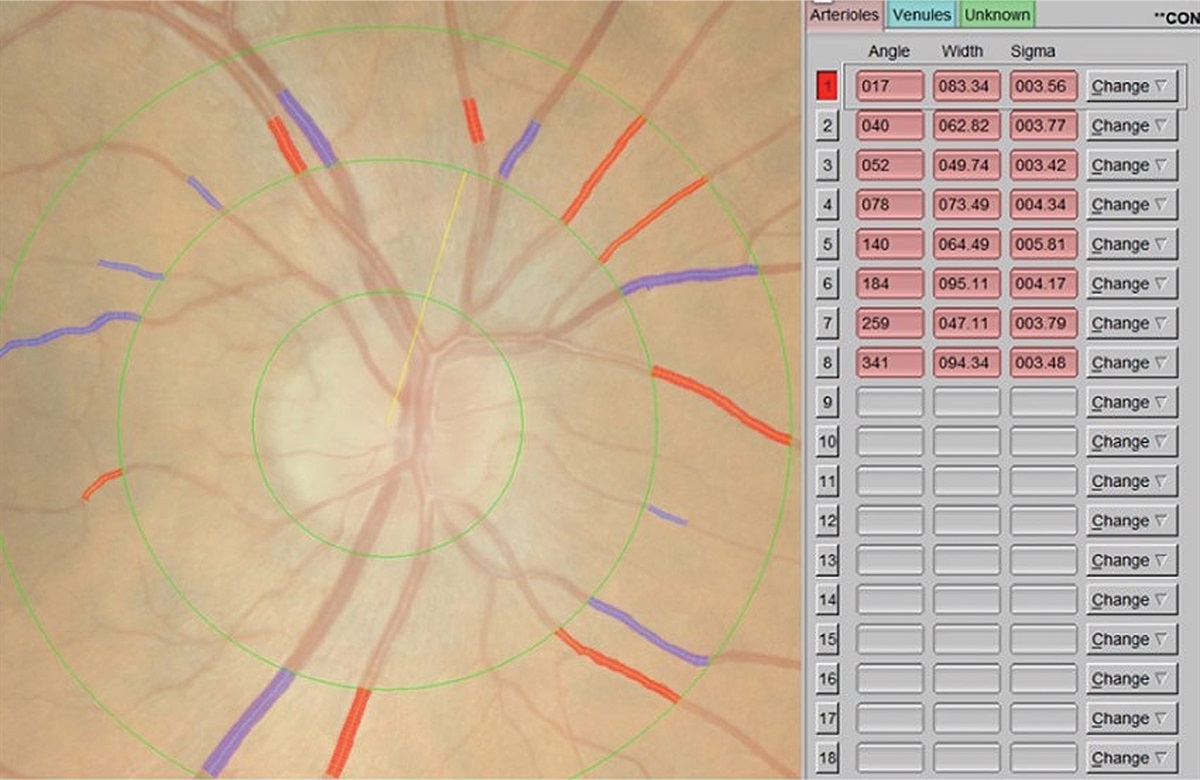Open Change dropdown for row 11
This screenshot has height=780, width=1200.
click(x=1132, y=481)
